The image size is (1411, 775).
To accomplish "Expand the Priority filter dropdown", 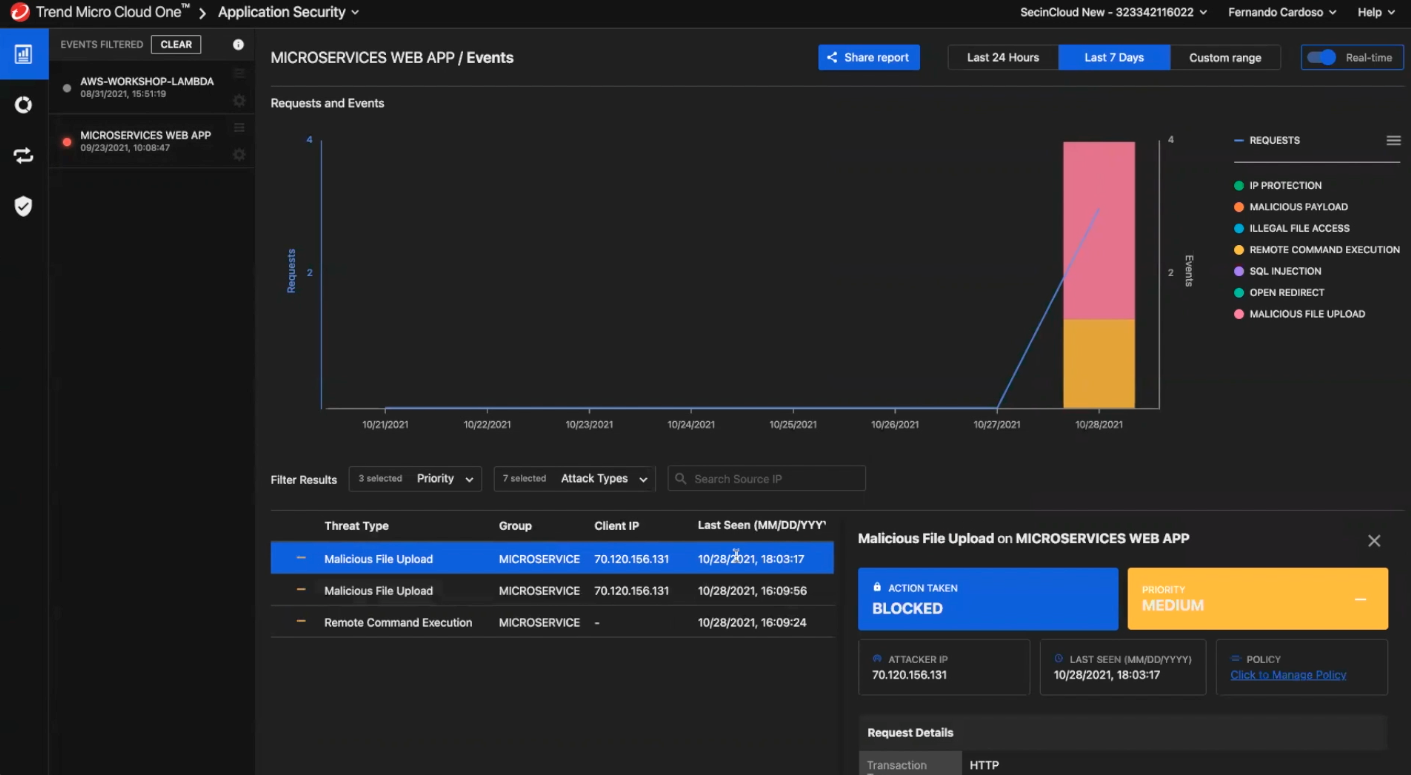I will click(415, 479).
